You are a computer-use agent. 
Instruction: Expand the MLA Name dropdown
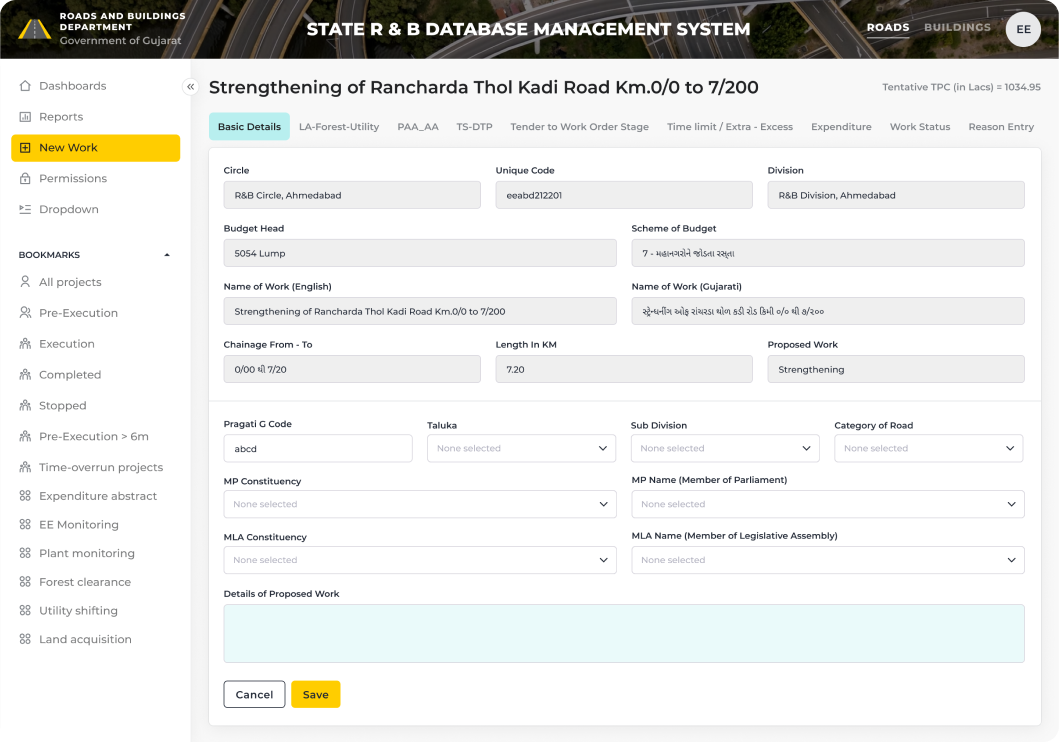(x=828, y=560)
